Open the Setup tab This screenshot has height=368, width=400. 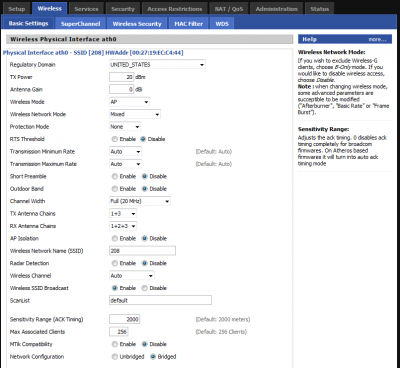point(16,9)
